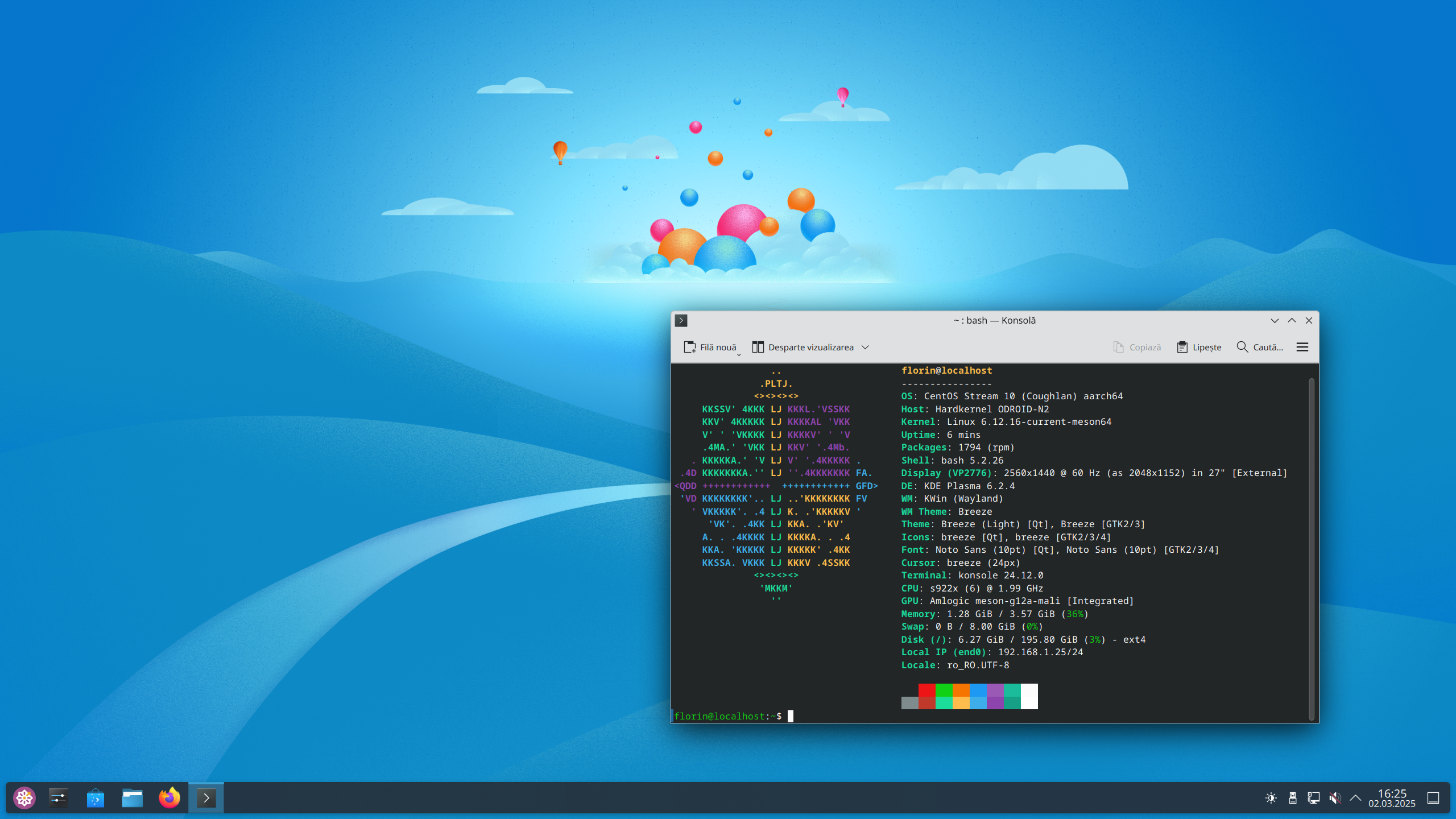Click the text 'KWin (Wayland)'

click(x=963, y=498)
